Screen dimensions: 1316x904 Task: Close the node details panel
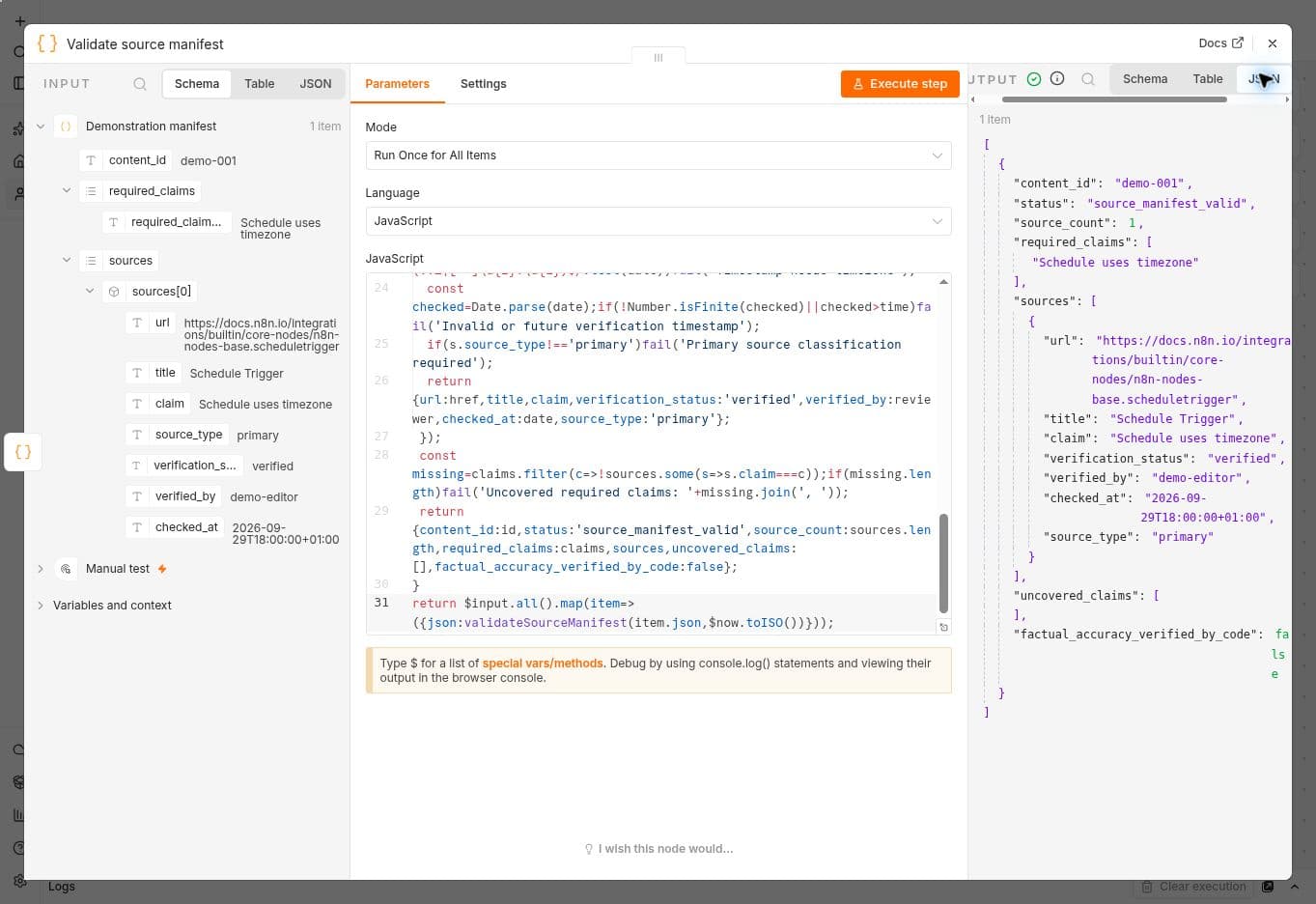tap(1273, 43)
